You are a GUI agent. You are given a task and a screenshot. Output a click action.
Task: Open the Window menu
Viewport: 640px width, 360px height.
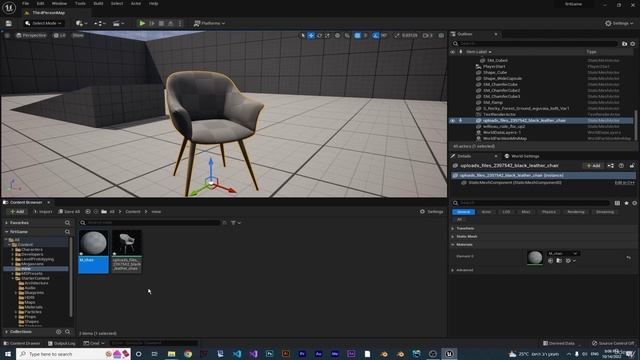point(59,3)
